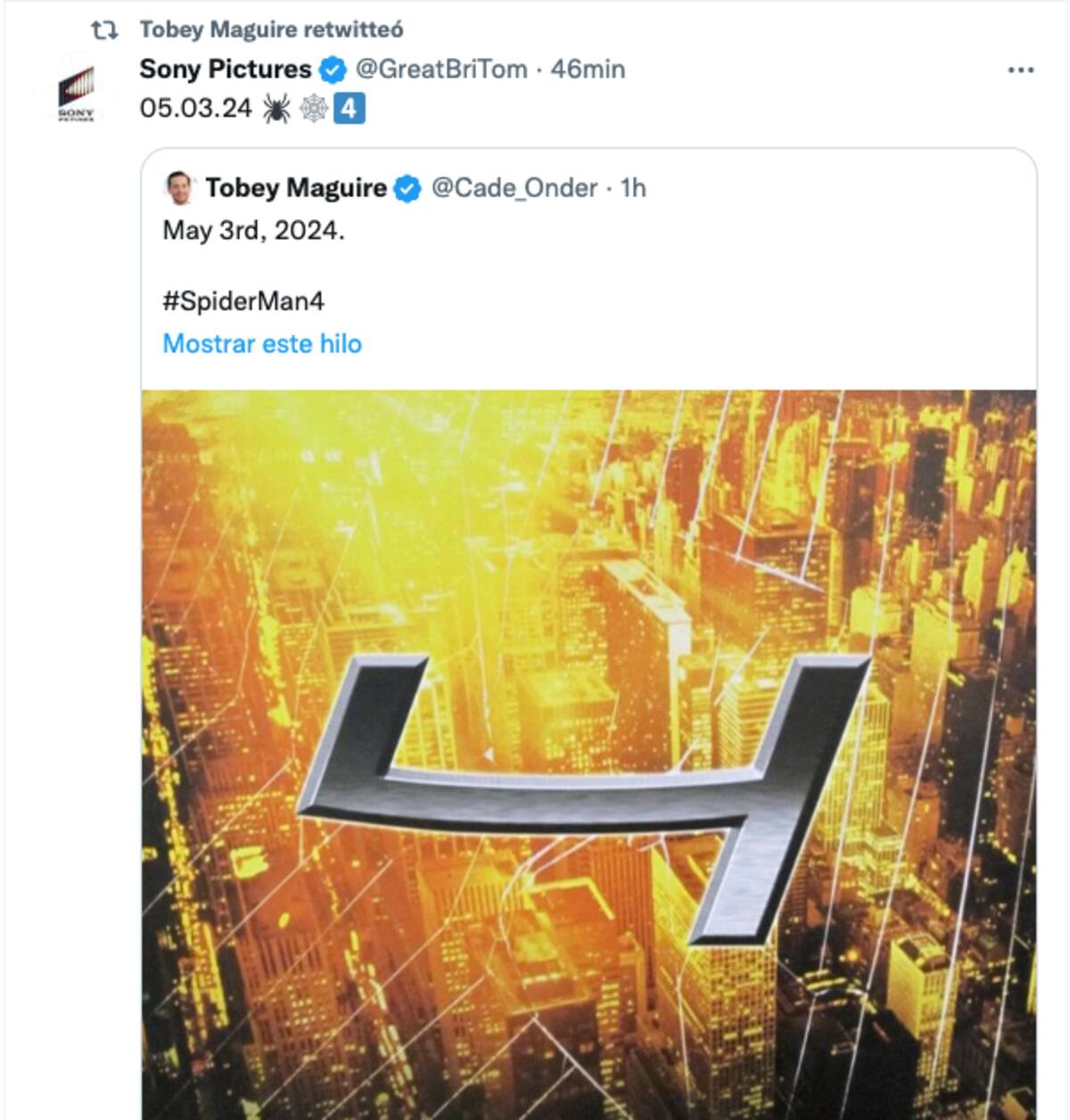This screenshot has width=1070, height=1120.
Task: Open the Sony Pictures display name
Action: (x=225, y=70)
